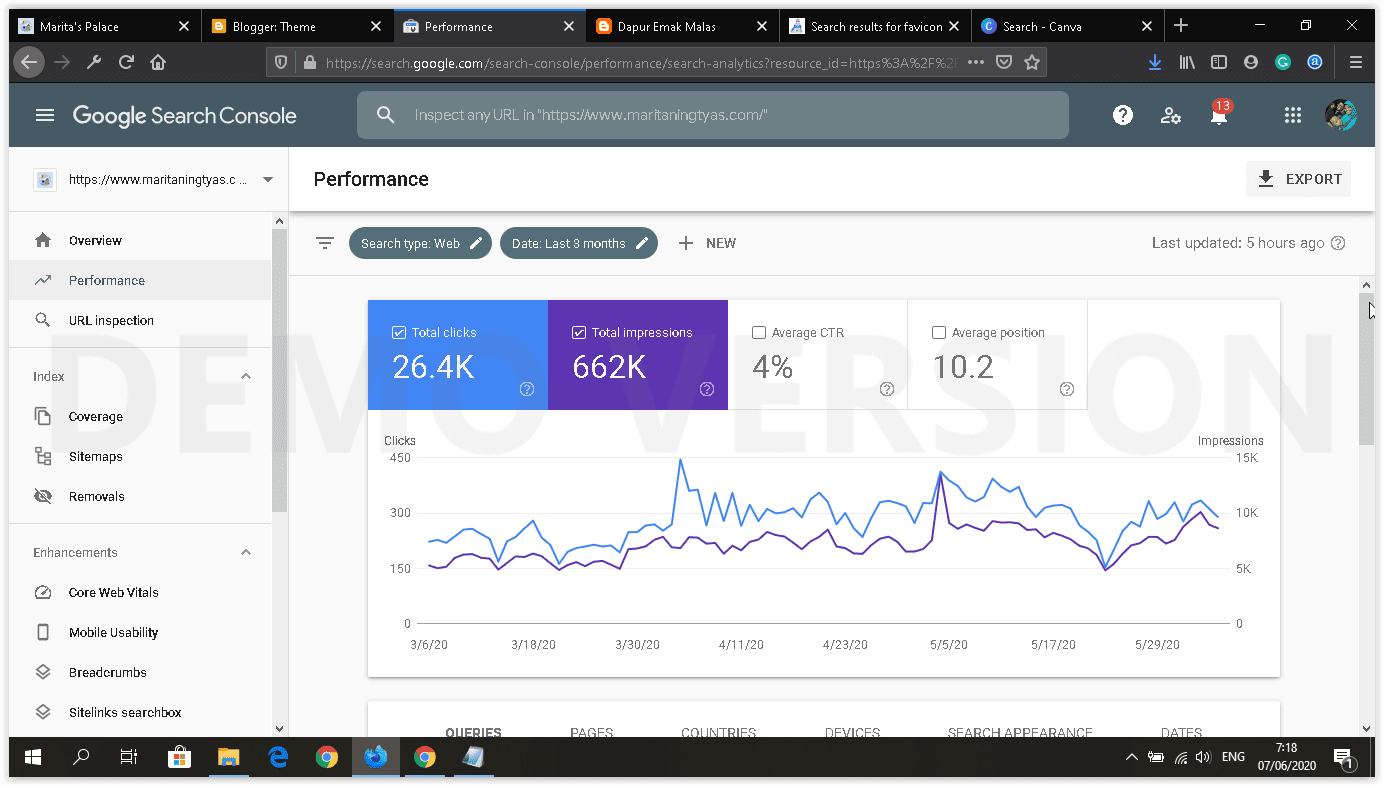Click help icon on Average CTR card

coord(887,389)
